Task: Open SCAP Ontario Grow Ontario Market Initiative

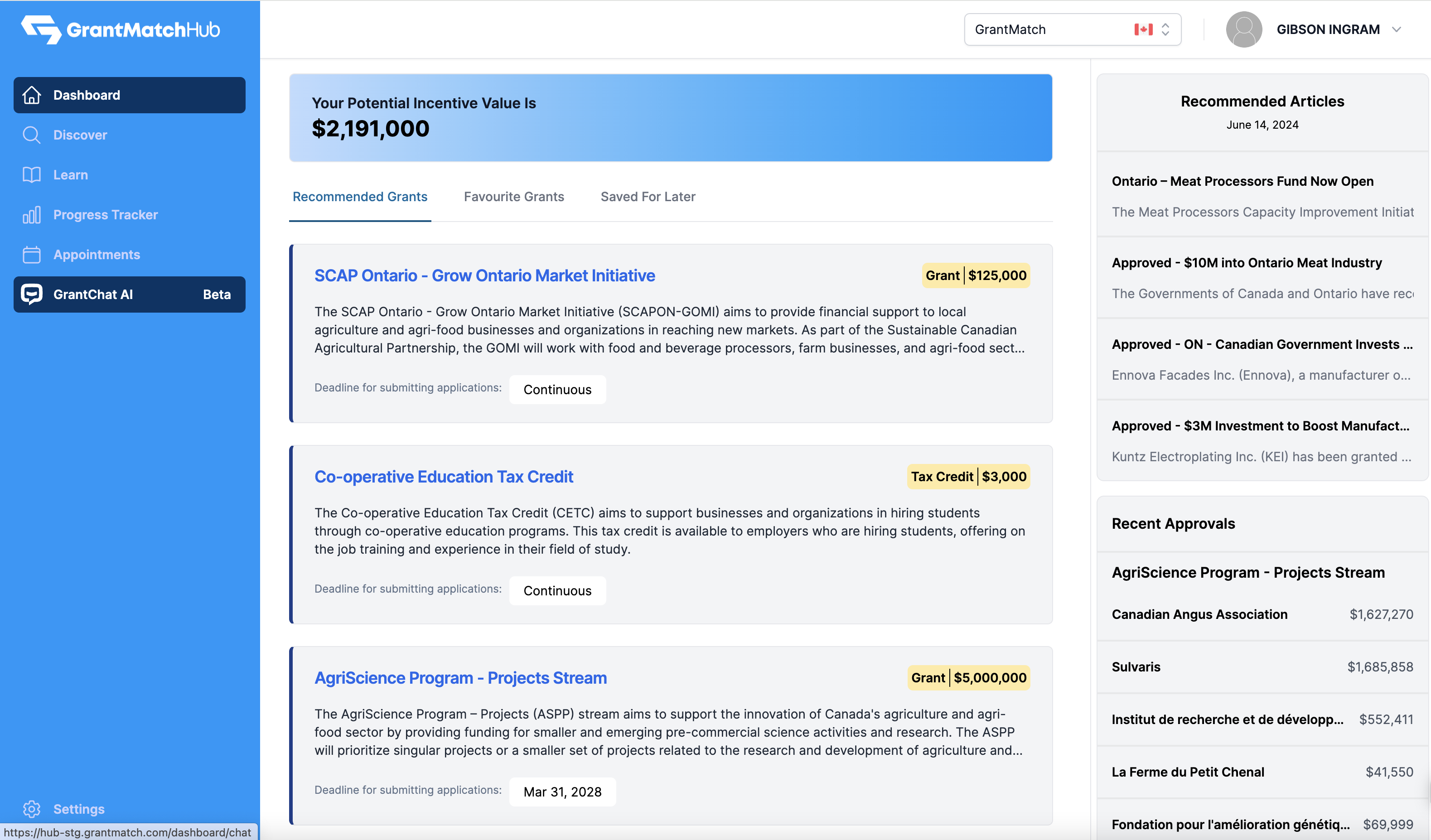Action: click(x=484, y=275)
